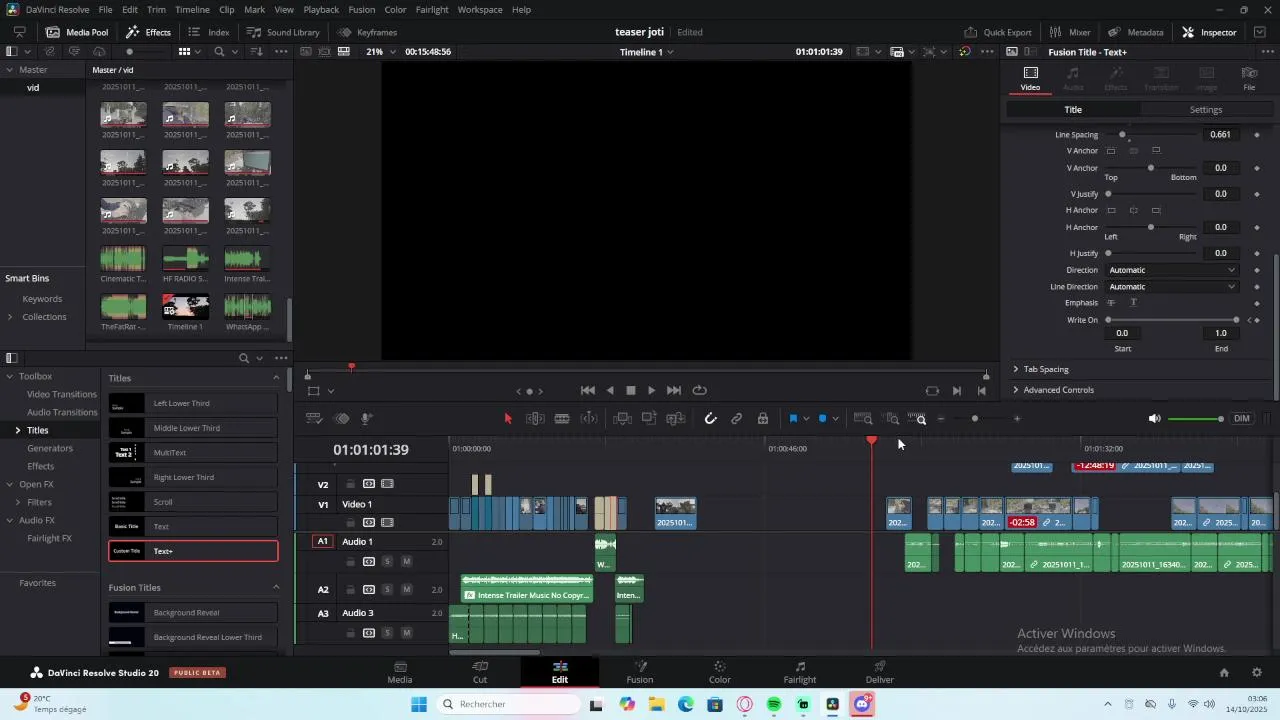Lock the Video 1 track
This screenshot has height=720, width=1280.
coord(351,523)
